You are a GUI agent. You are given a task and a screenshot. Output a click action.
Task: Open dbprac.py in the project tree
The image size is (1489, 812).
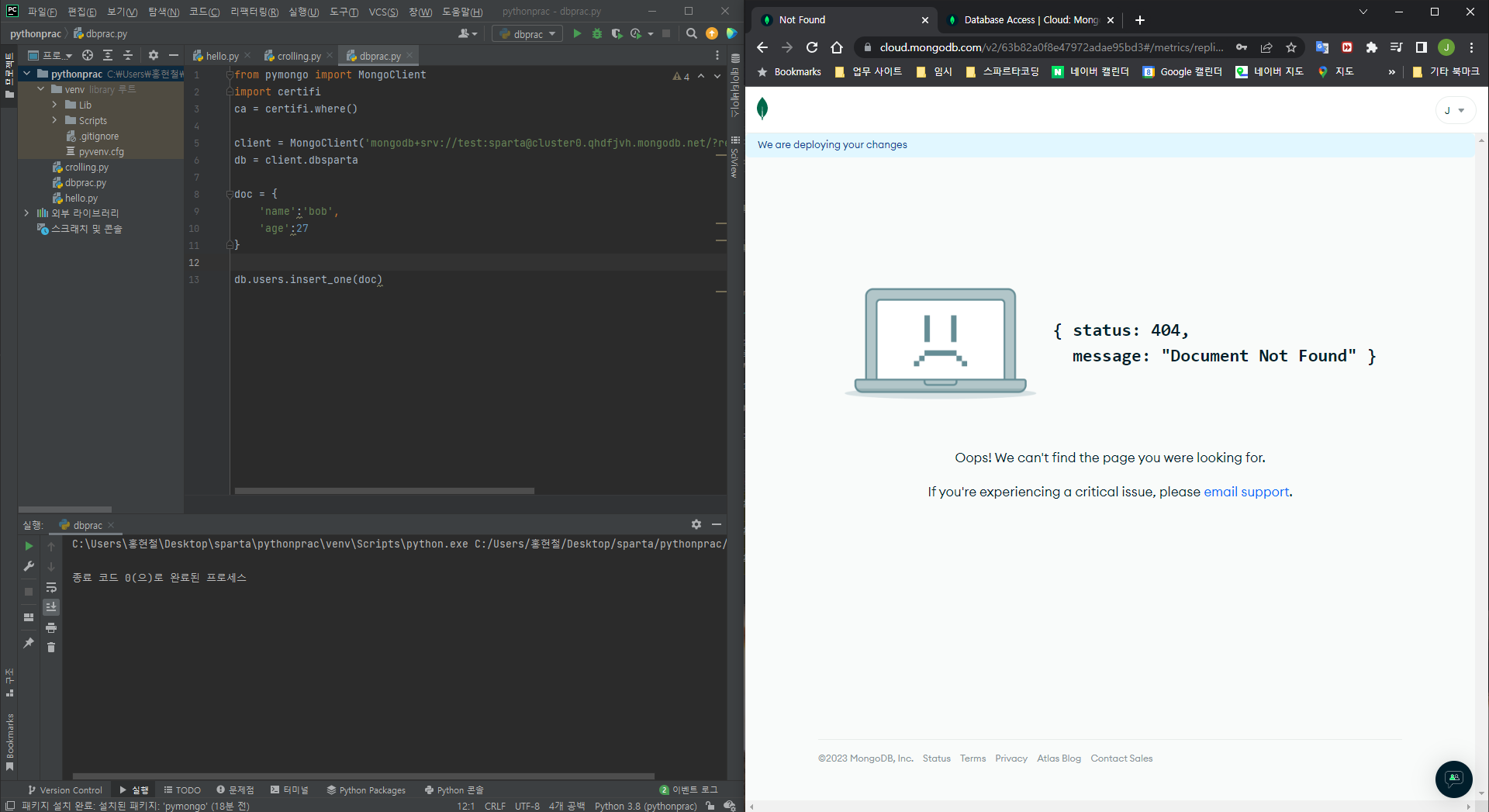85,182
